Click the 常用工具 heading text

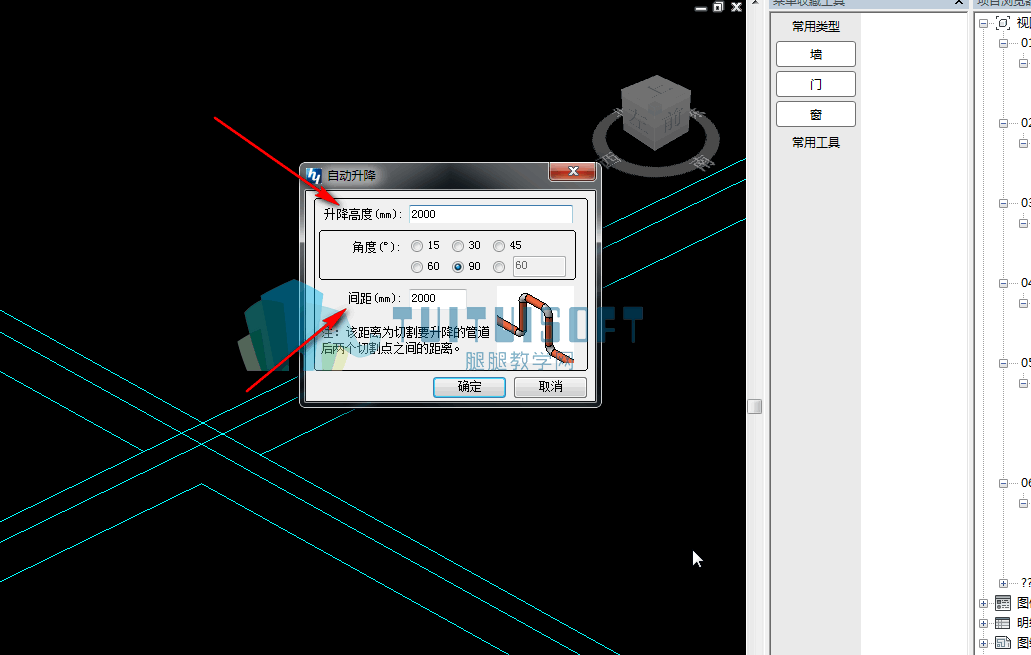coord(816,143)
